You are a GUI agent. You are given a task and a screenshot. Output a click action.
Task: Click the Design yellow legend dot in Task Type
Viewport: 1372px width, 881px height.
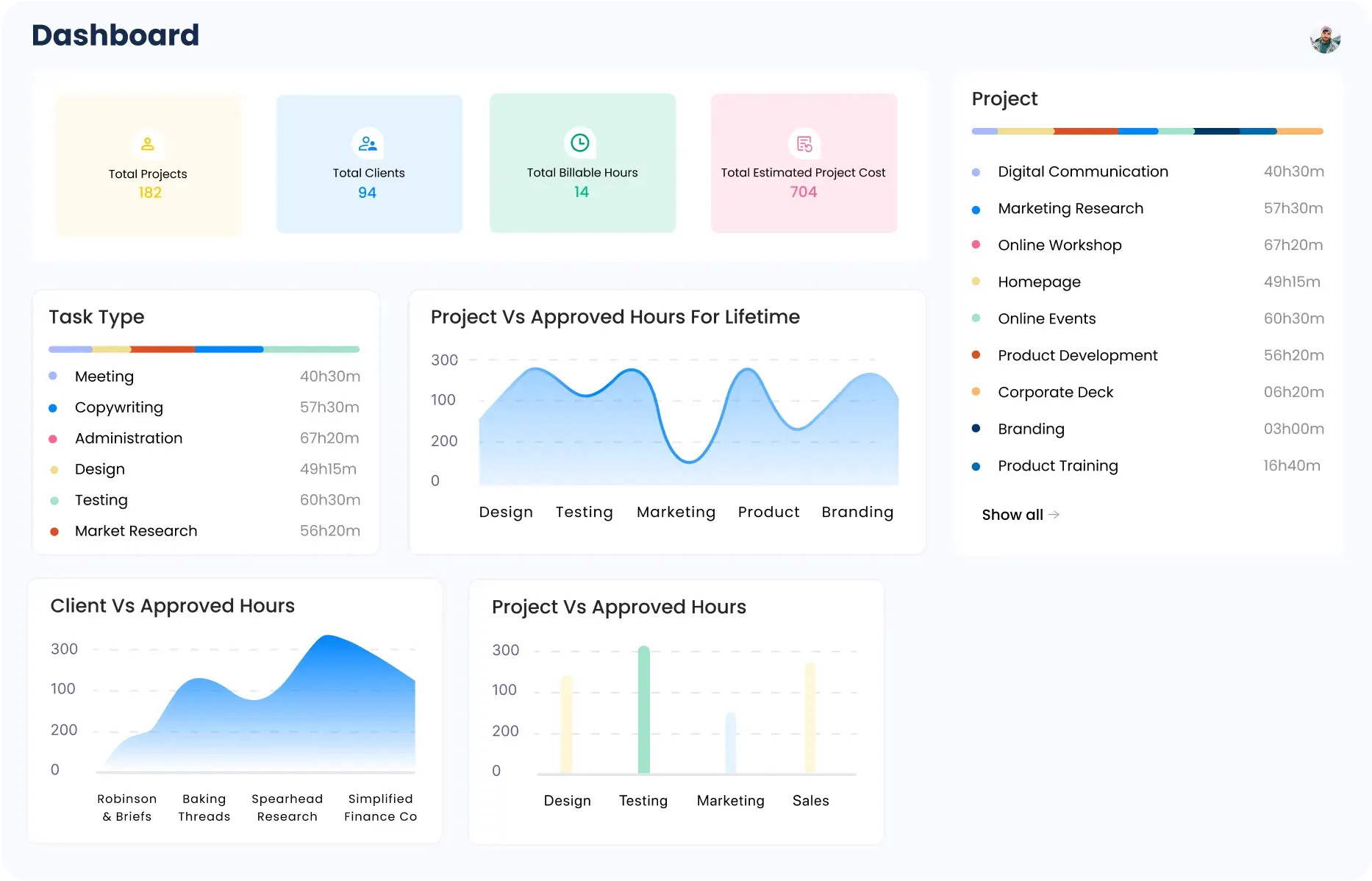pos(54,470)
